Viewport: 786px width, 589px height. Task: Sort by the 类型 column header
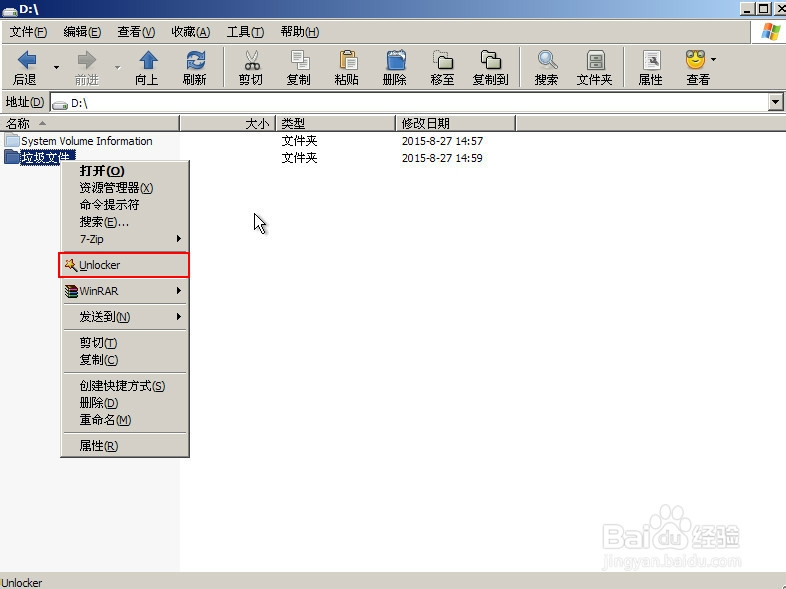(335, 123)
